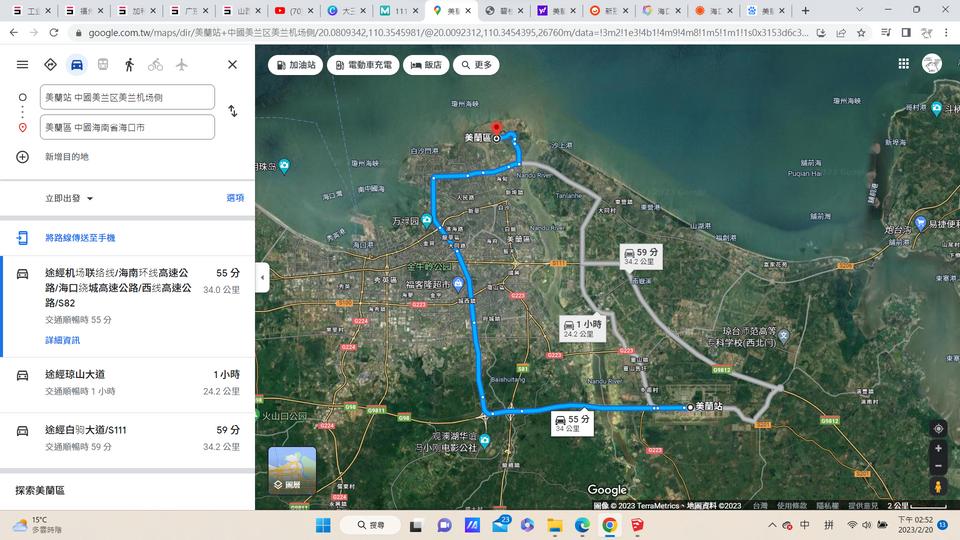Open the tab search dropdown
Viewport: 960px width, 540px height.
coord(859,10)
